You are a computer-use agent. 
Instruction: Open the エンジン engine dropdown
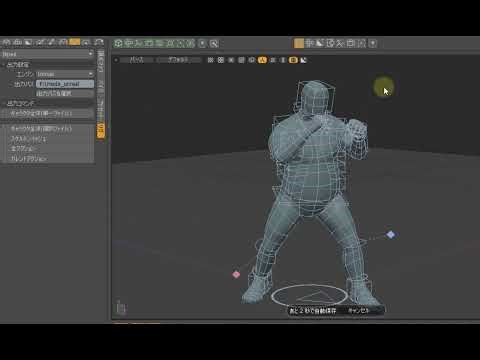point(65,74)
